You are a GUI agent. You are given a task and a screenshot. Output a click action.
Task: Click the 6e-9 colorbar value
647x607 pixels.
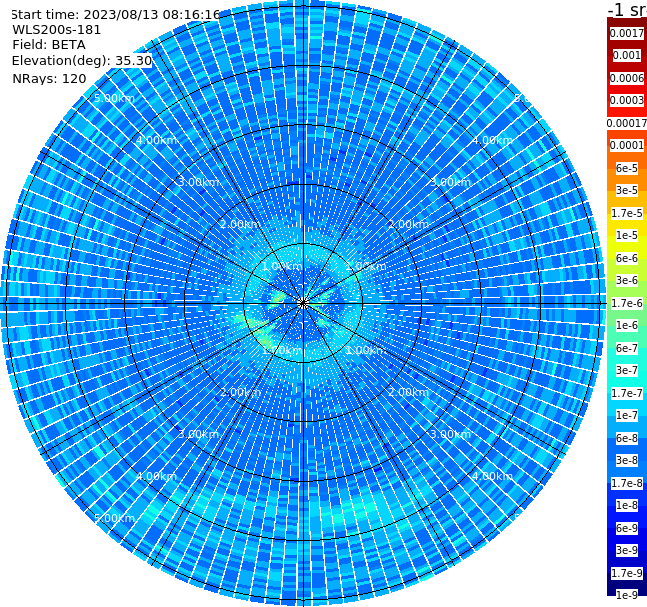click(627, 528)
